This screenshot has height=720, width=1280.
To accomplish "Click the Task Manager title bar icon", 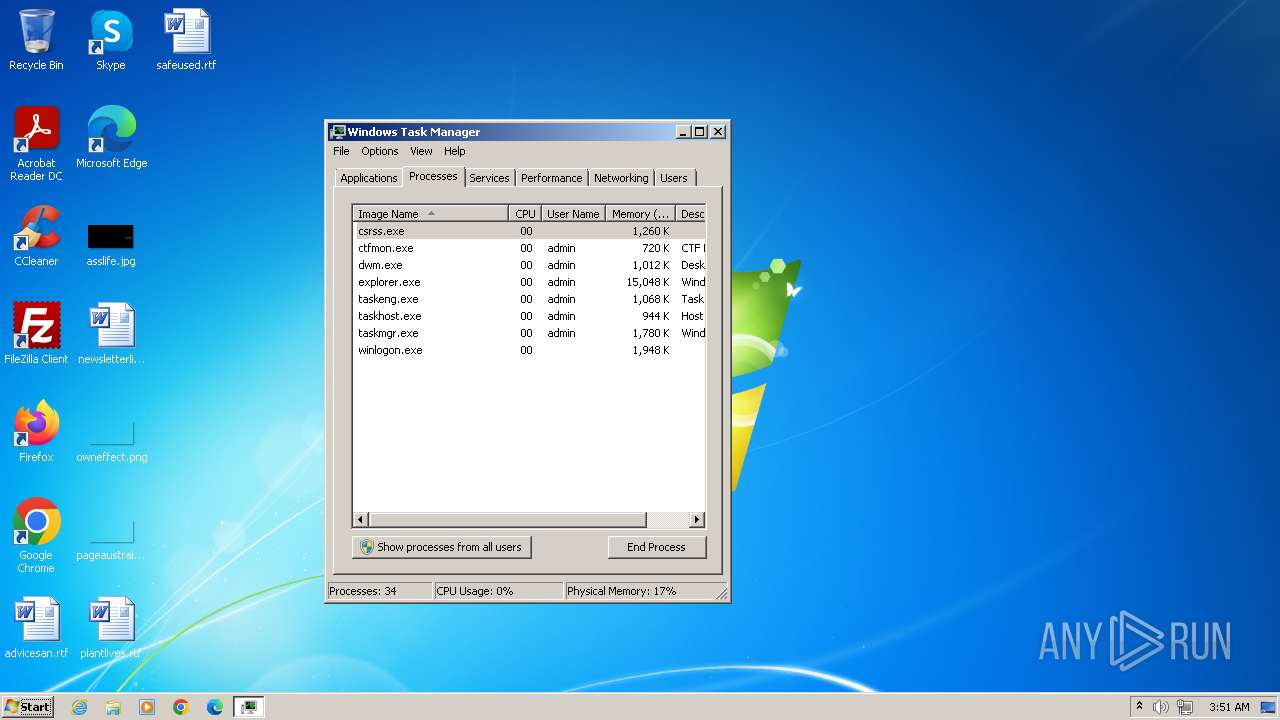I will [x=338, y=132].
